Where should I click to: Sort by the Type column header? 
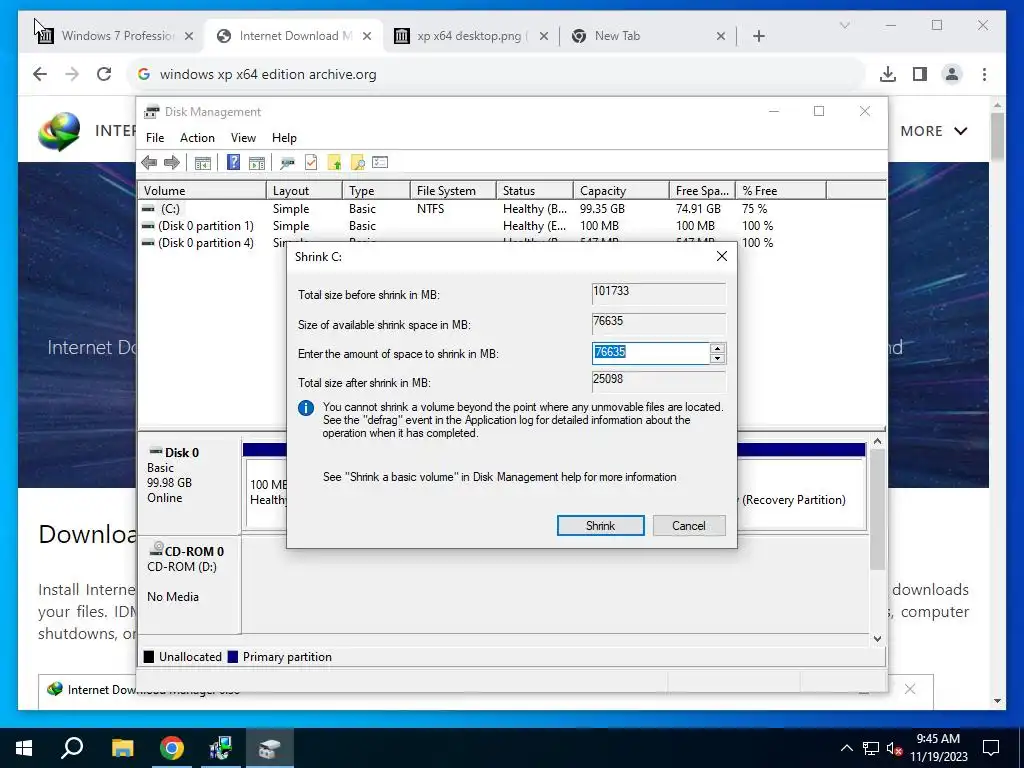coord(376,191)
